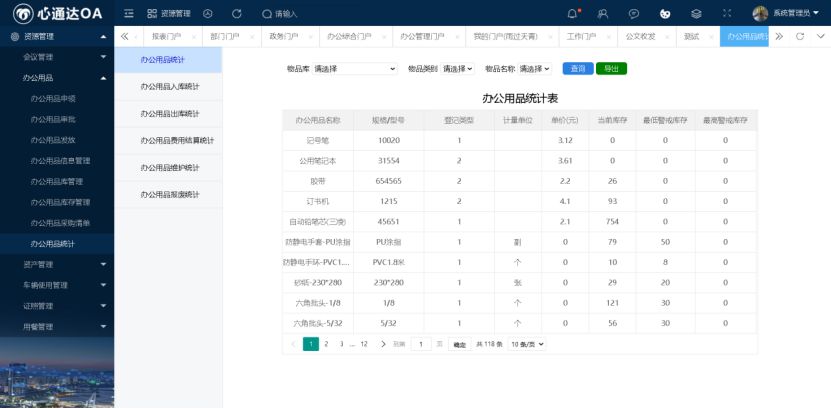The width and height of the screenshot is (831, 409).
Task: Collapse the sidebar with the menu fold icon
Action: [x=129, y=14]
